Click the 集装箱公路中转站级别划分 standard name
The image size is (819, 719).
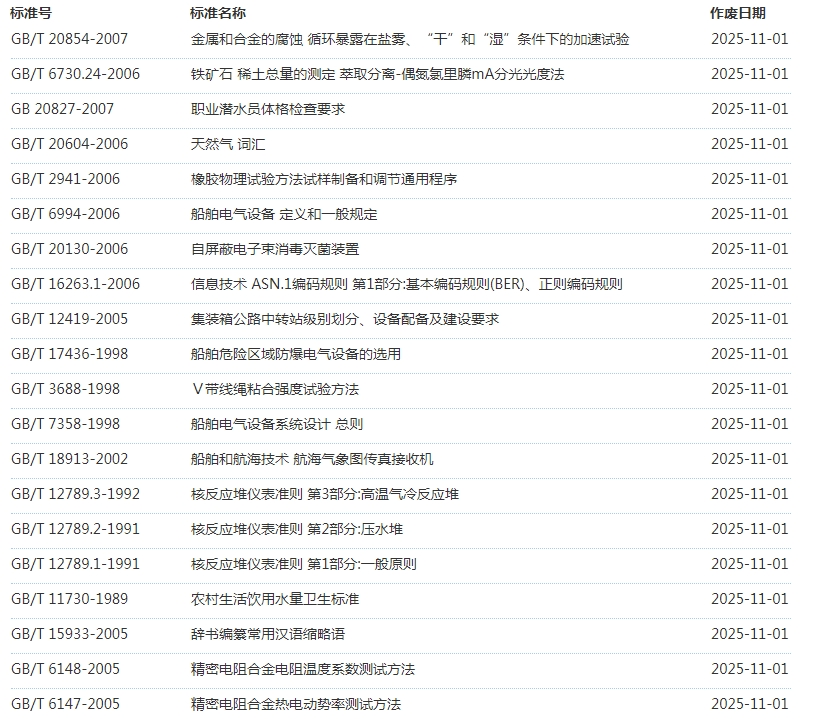[x=344, y=319]
